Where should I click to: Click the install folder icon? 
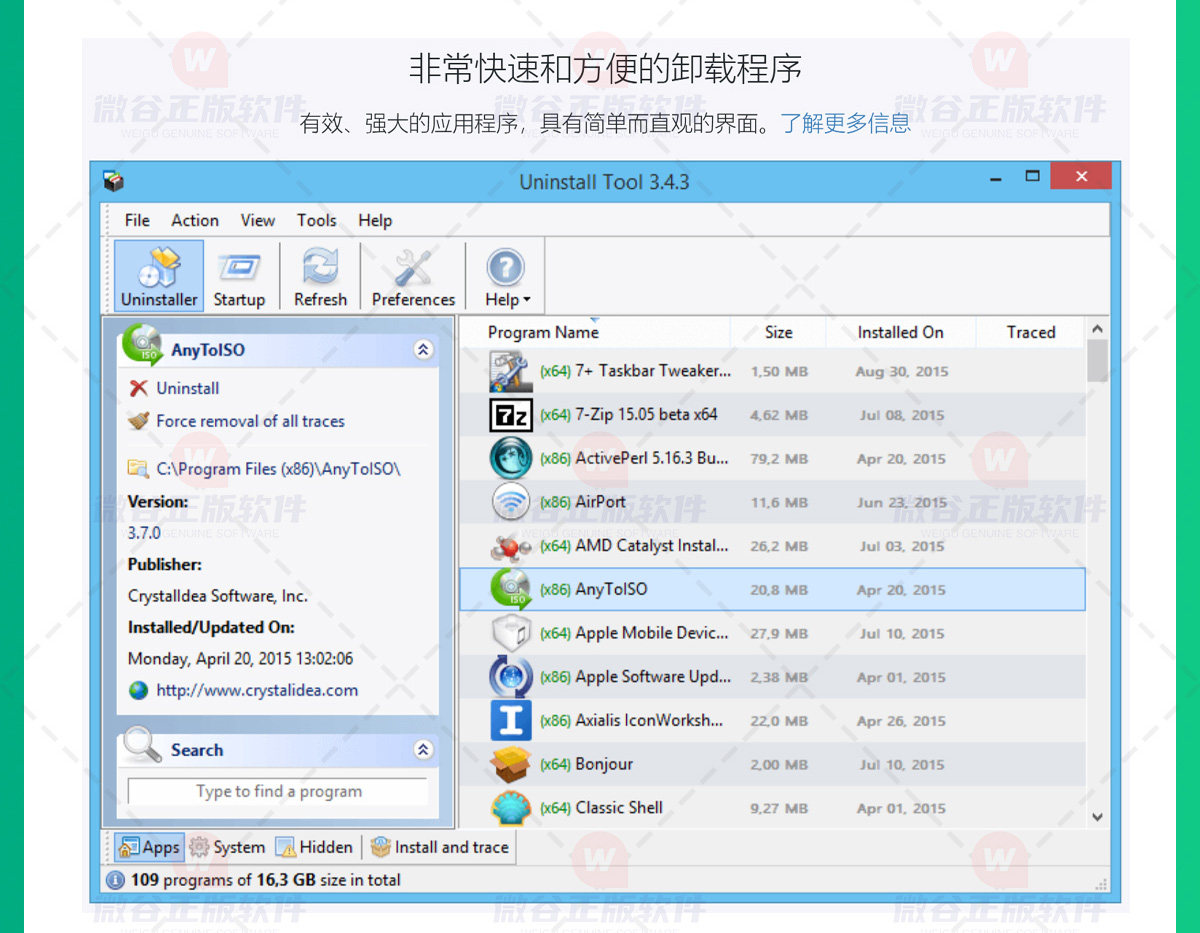[x=138, y=468]
